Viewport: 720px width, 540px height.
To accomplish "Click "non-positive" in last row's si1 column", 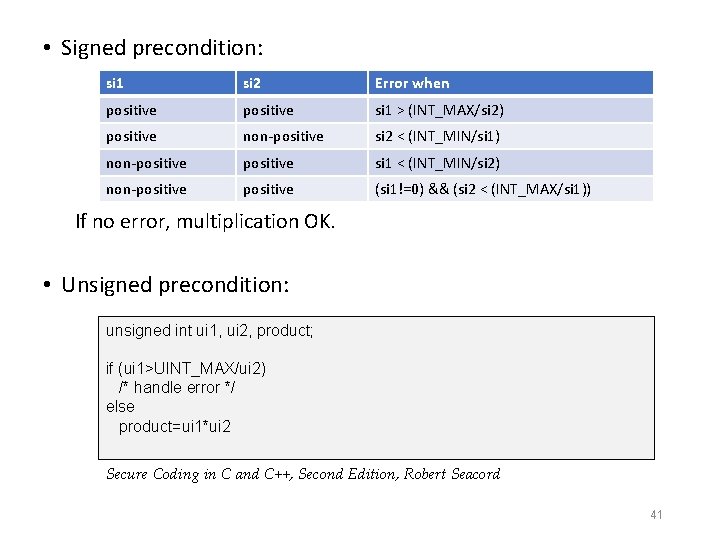I will tap(146, 189).
